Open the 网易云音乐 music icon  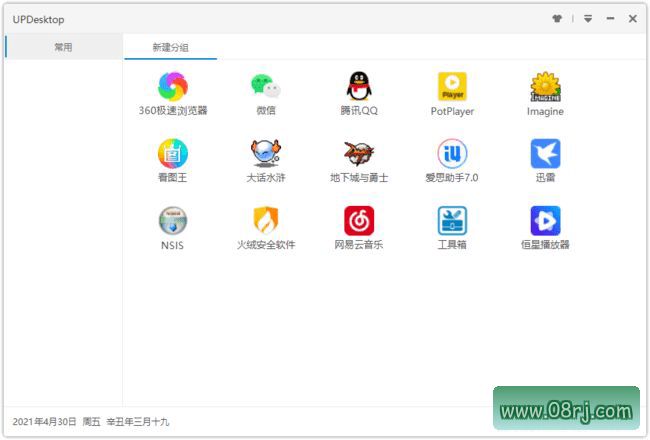coord(359,221)
